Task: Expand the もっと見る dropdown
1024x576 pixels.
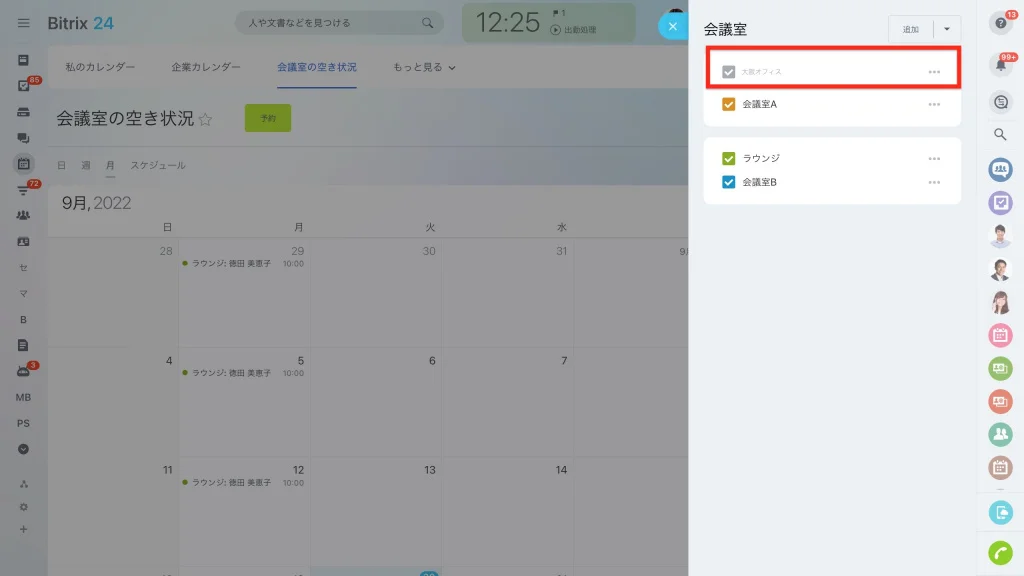Action: (x=424, y=67)
